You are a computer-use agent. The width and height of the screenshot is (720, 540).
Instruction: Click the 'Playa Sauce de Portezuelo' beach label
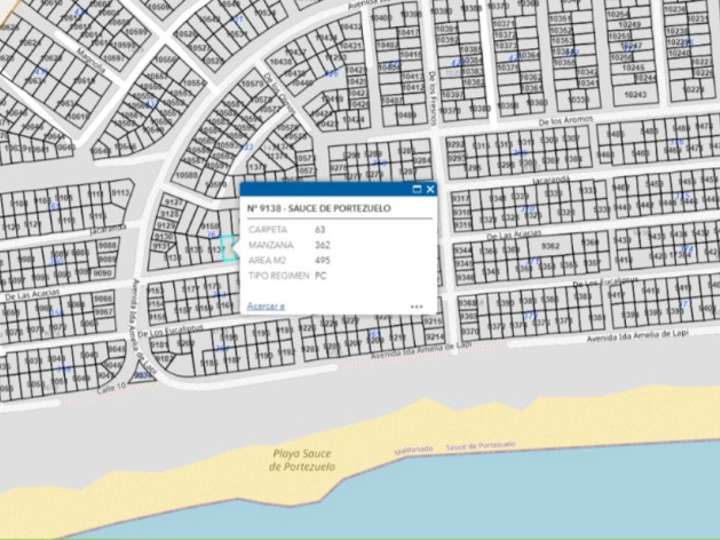pyautogui.click(x=302, y=460)
